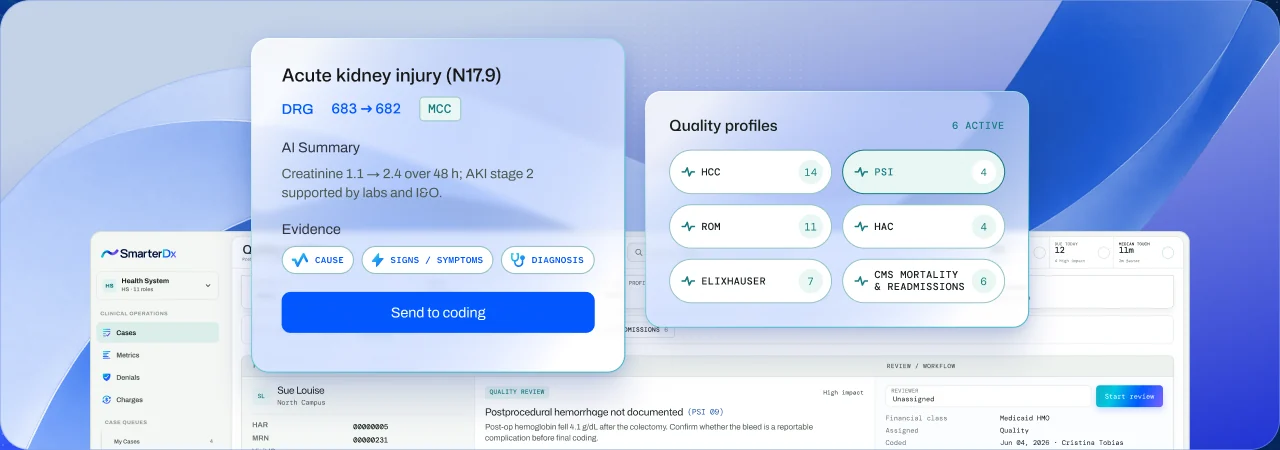
Task: Click the 6 ACTIVE label in Quality profiles
Action: click(x=978, y=126)
